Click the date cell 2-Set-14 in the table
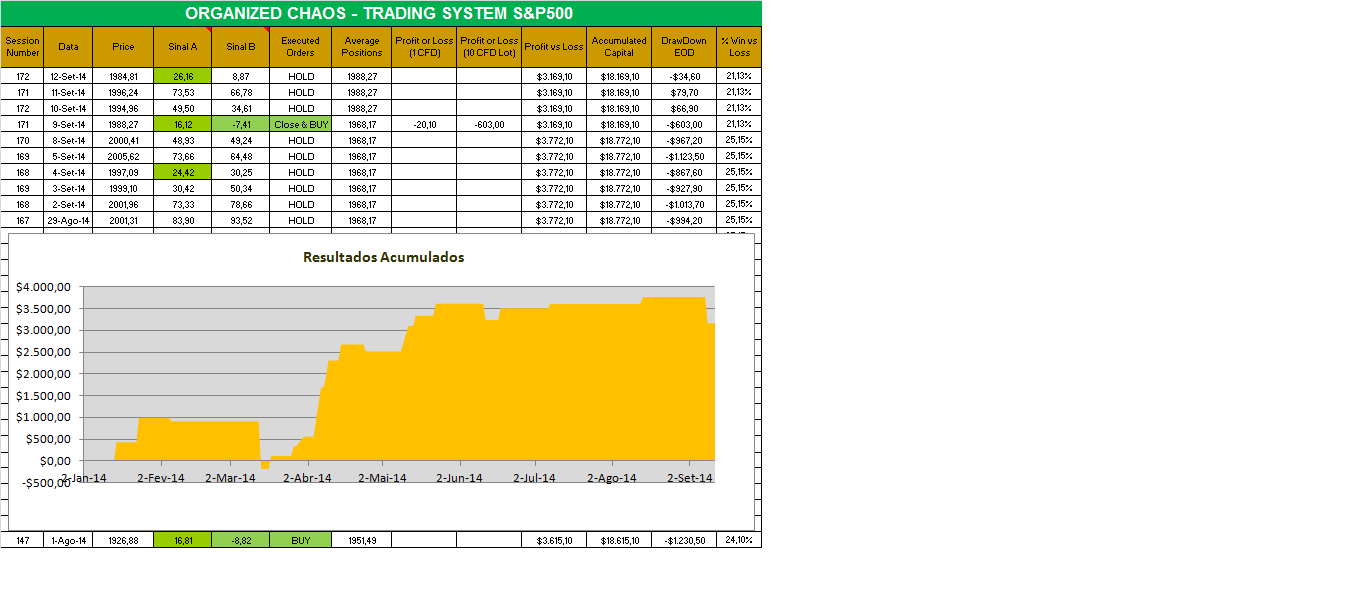This screenshot has height=612, width=1360. [69, 204]
